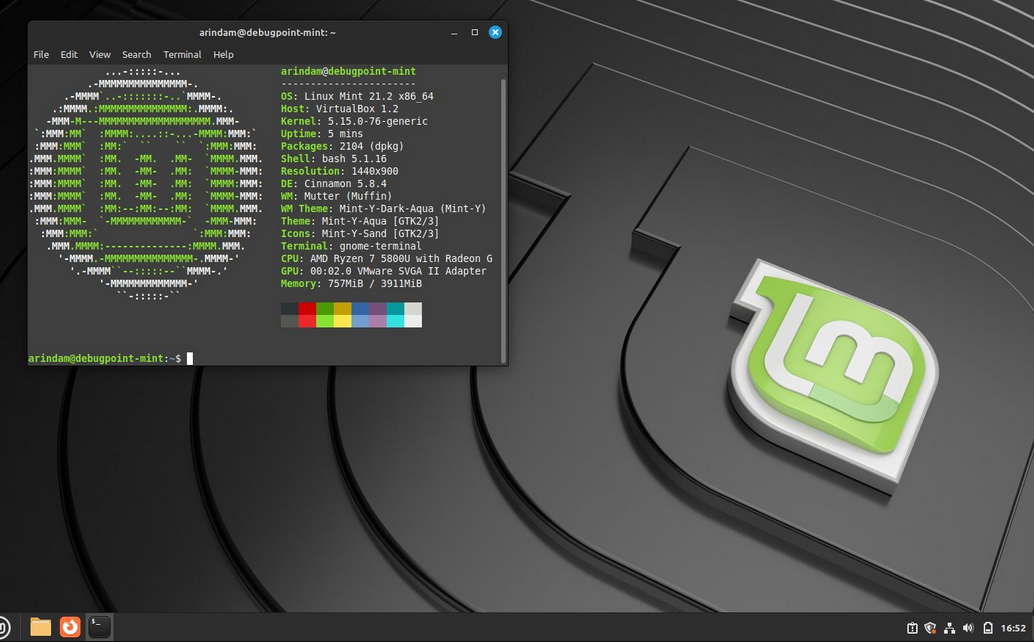Image resolution: width=1034 pixels, height=642 pixels.
Task: Click the 'Terminal: gnome-terminal' line
Action: click(x=351, y=247)
